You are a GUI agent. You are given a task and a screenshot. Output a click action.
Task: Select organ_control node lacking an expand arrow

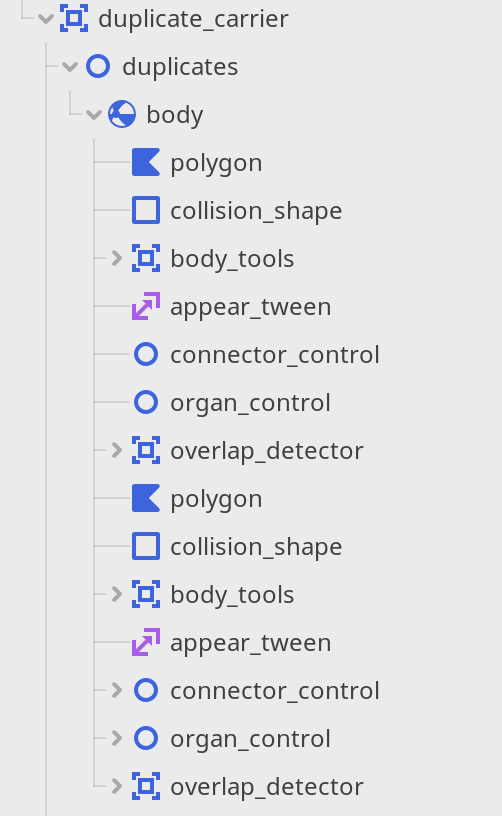250,404
